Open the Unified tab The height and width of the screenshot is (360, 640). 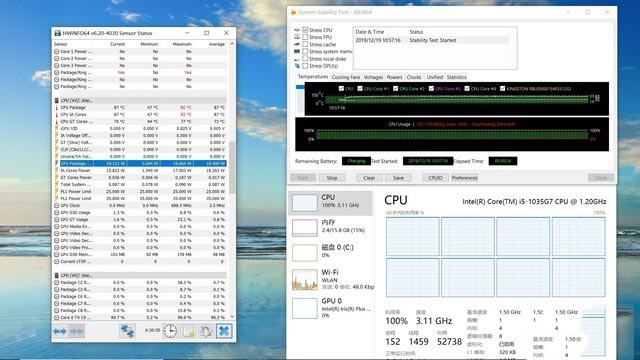click(434, 77)
